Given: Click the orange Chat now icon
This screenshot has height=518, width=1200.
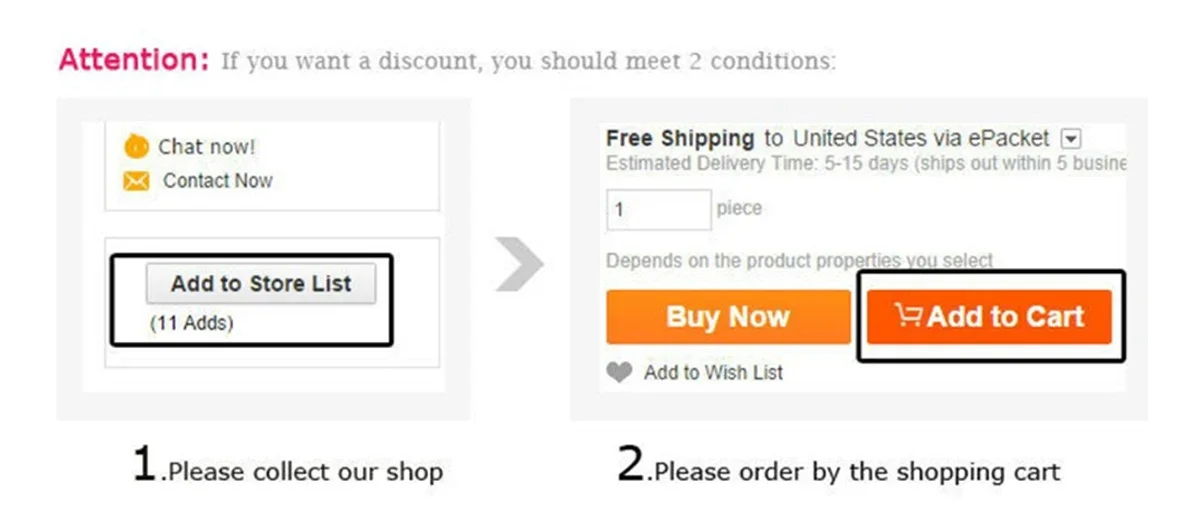Looking at the screenshot, I should pyautogui.click(x=136, y=147).
